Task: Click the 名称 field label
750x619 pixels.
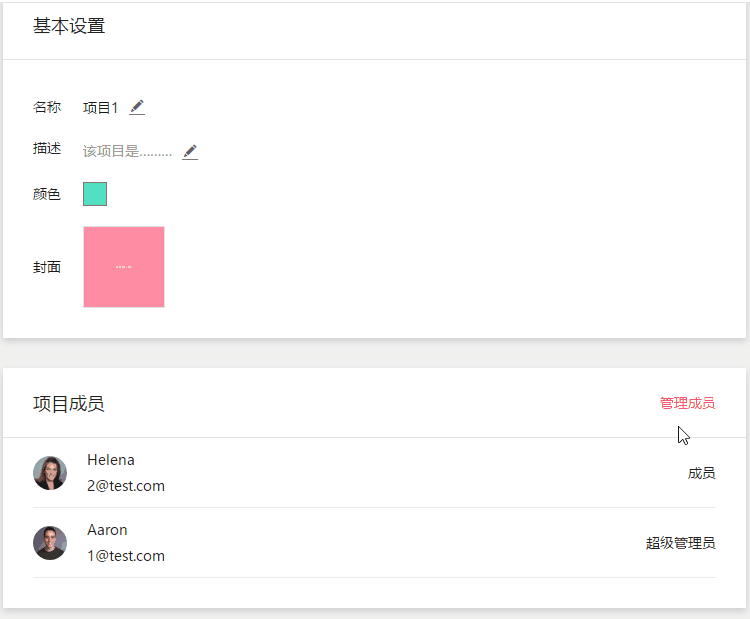Action: point(47,108)
